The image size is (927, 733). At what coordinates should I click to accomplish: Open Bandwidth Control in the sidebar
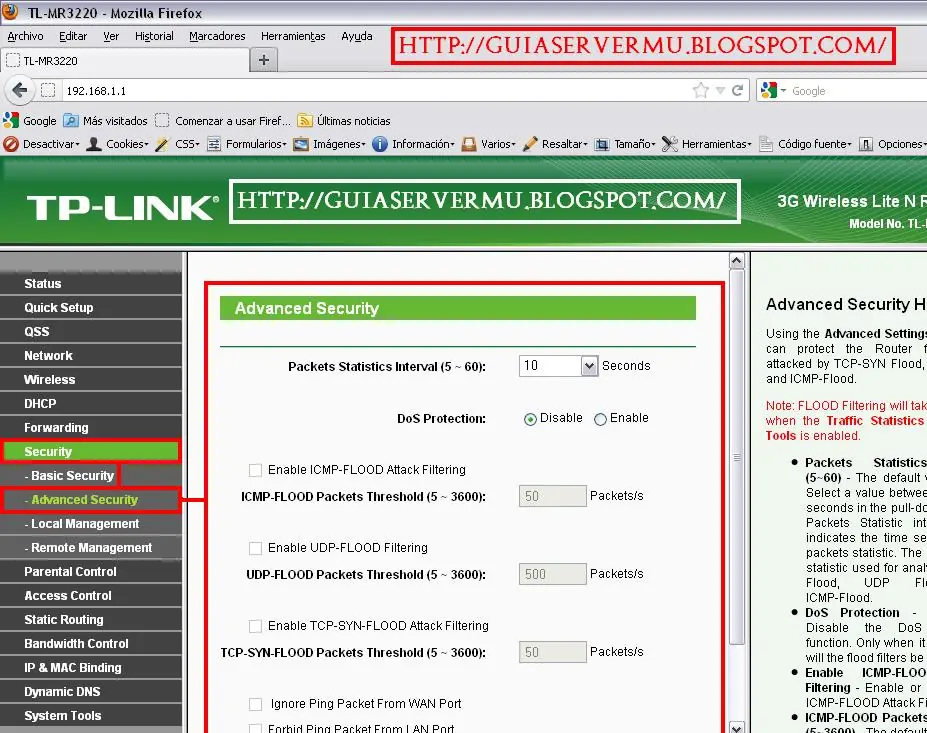91,644
